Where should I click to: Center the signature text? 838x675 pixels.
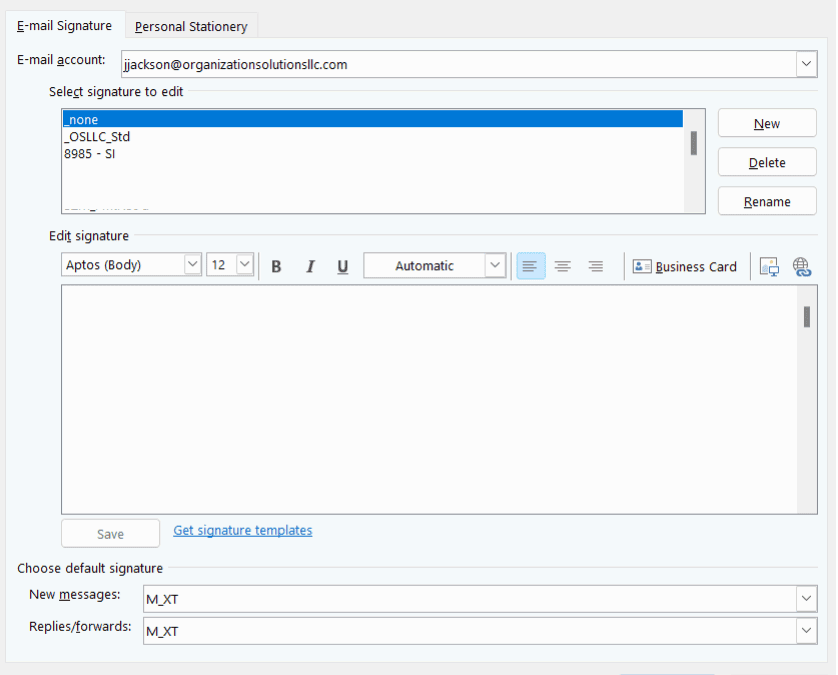coord(563,266)
